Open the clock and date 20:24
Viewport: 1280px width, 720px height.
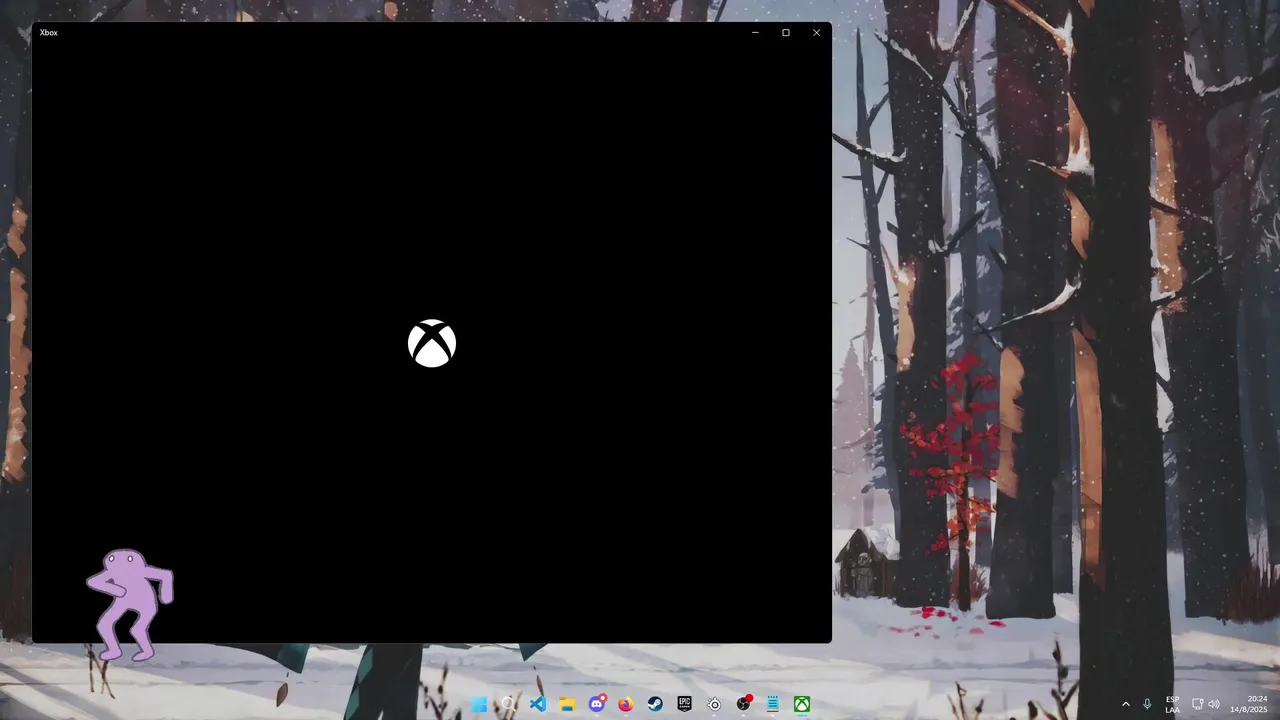(1249, 704)
